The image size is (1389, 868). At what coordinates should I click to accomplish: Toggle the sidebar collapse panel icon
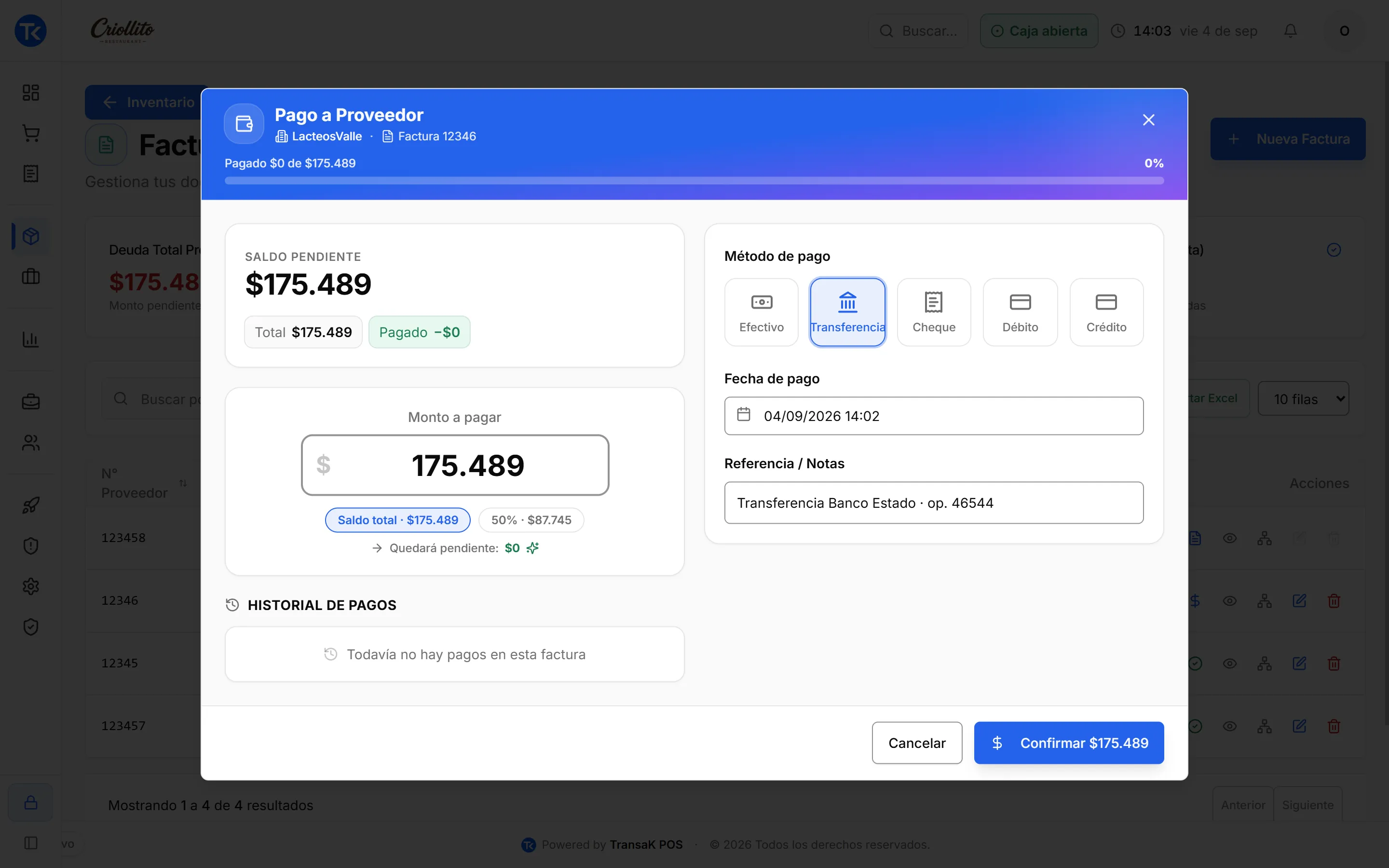30,843
